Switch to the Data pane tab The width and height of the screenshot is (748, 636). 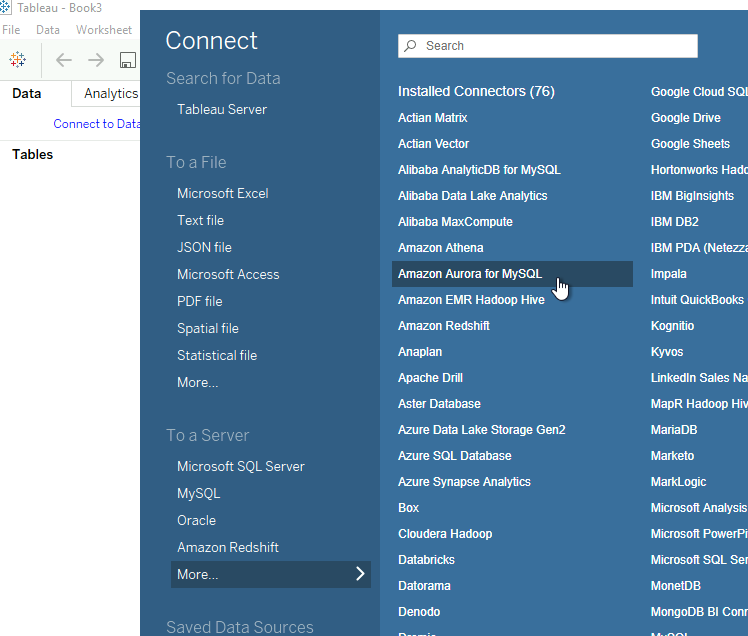click(x=27, y=94)
